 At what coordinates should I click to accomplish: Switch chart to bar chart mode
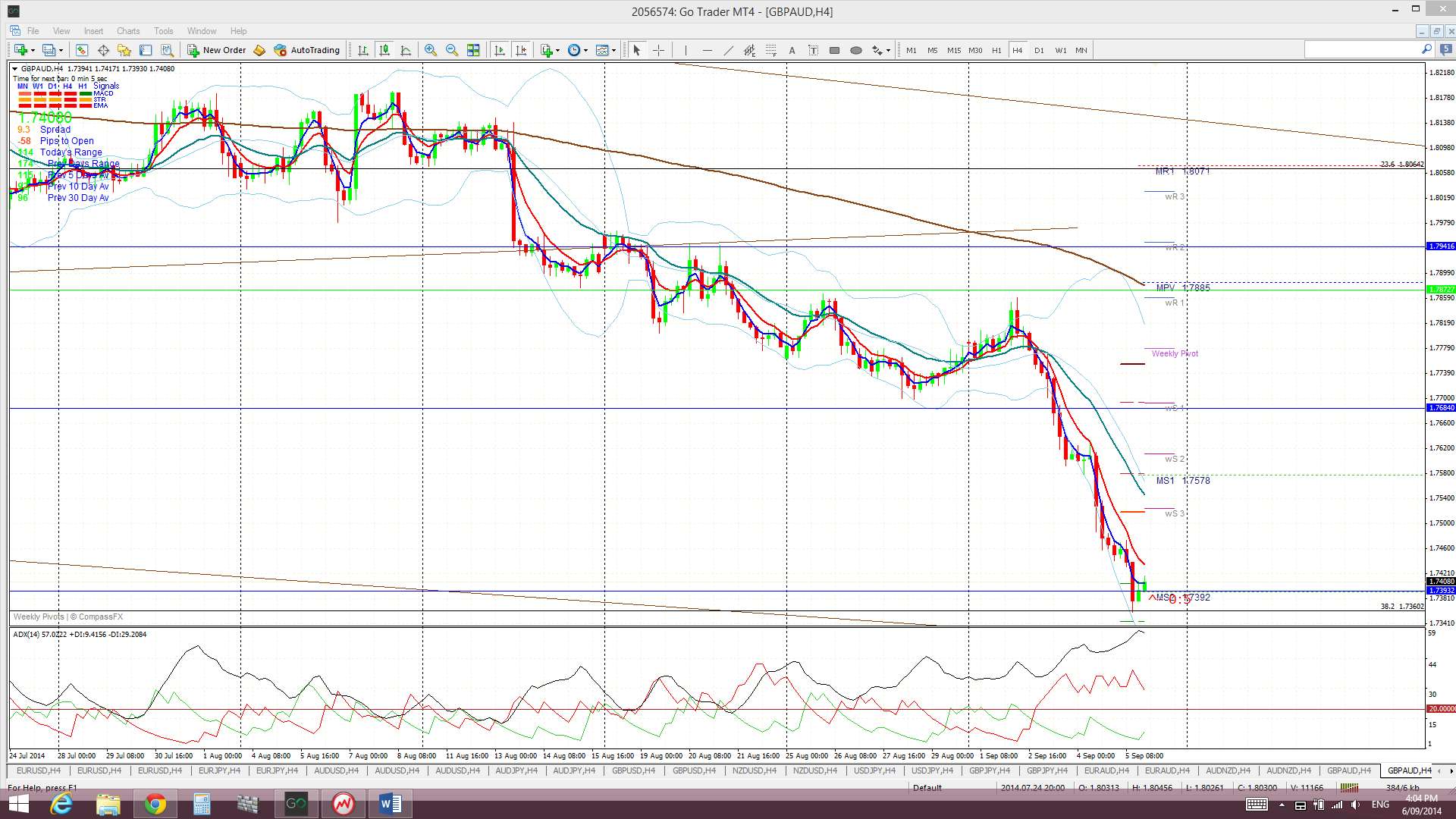click(363, 50)
